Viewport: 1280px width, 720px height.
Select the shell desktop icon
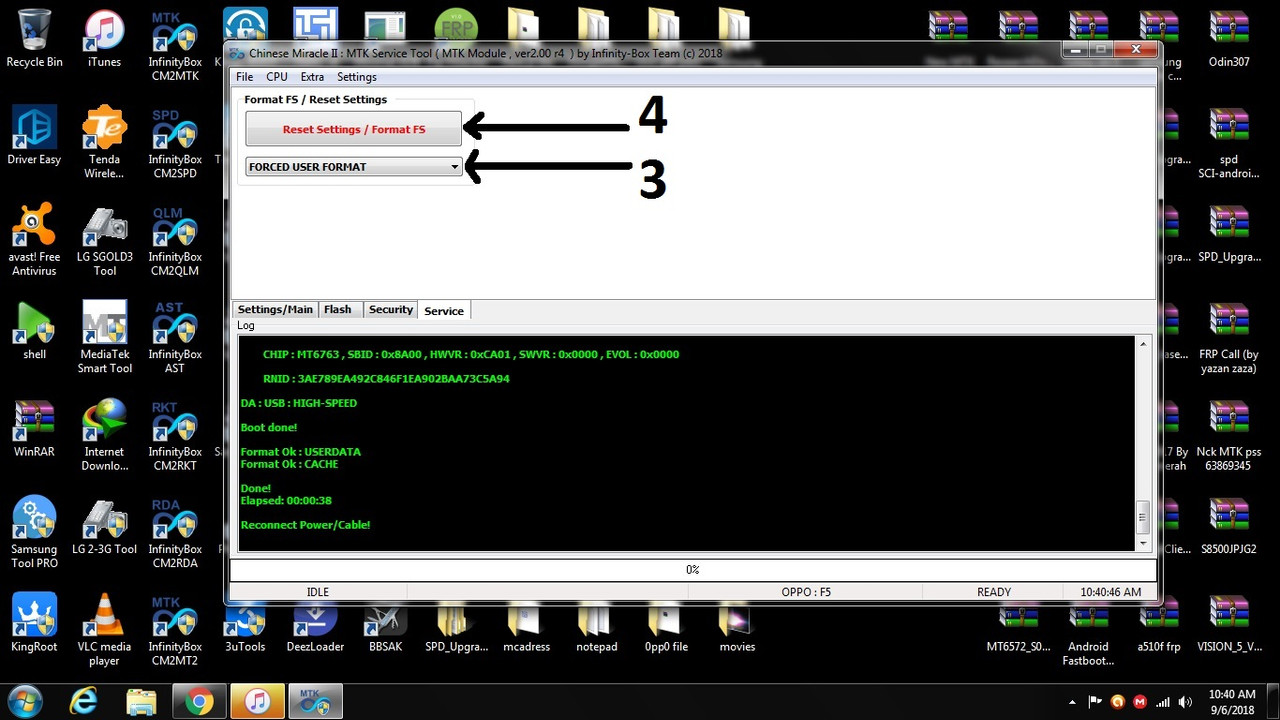tap(34, 332)
